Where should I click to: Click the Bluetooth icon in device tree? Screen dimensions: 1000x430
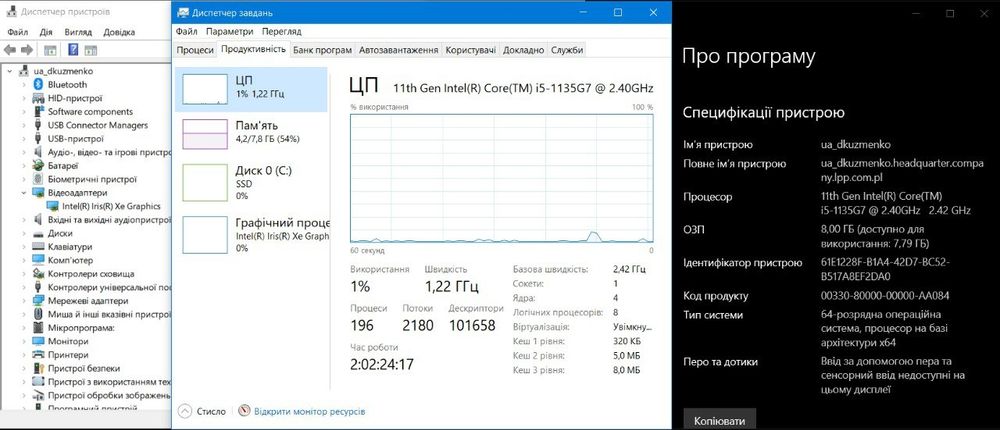[x=38, y=84]
